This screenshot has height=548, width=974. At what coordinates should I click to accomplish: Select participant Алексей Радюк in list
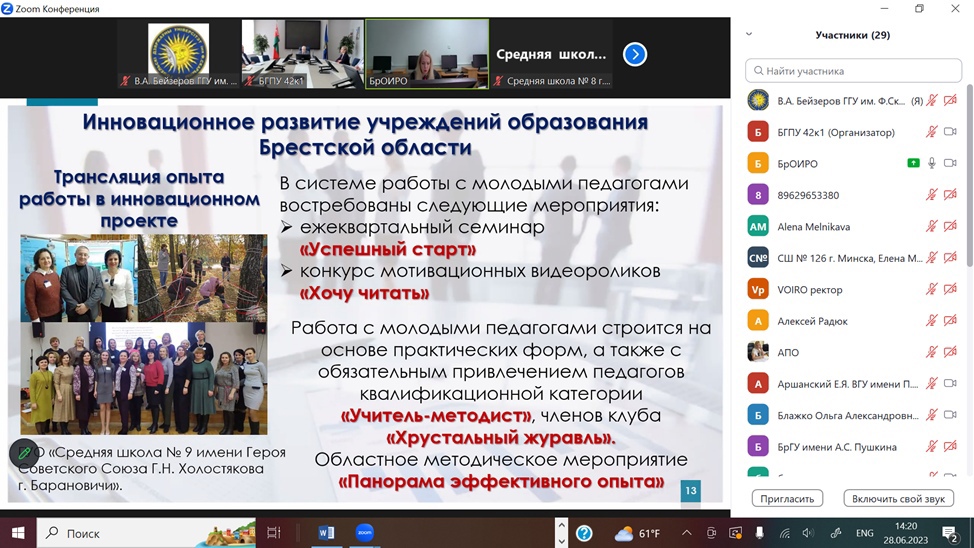point(812,321)
